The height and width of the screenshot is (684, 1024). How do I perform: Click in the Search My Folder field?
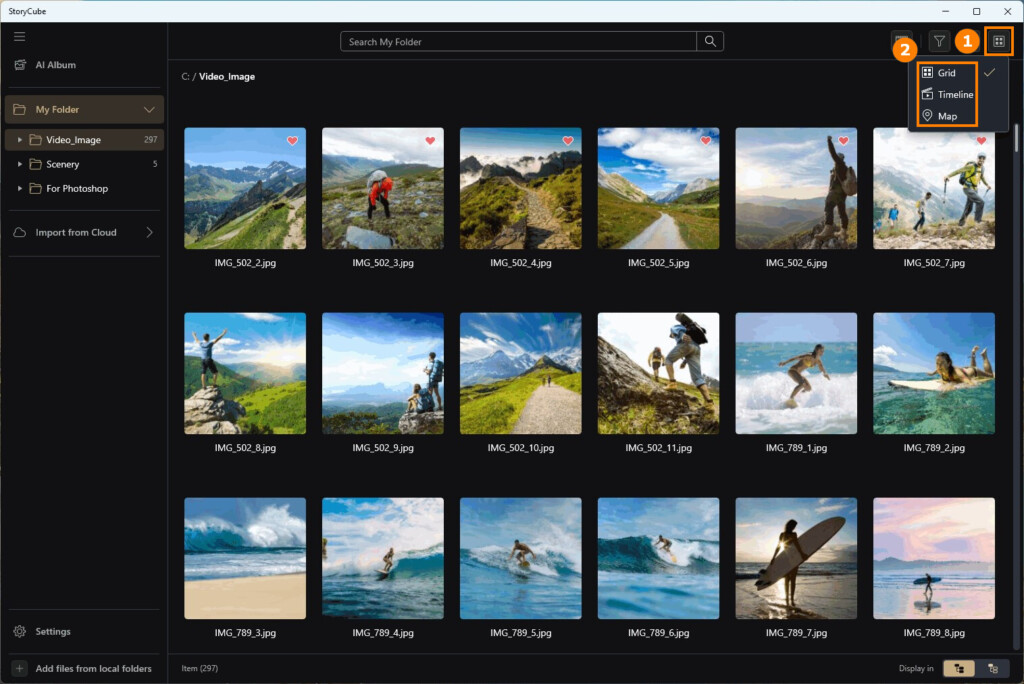(519, 42)
